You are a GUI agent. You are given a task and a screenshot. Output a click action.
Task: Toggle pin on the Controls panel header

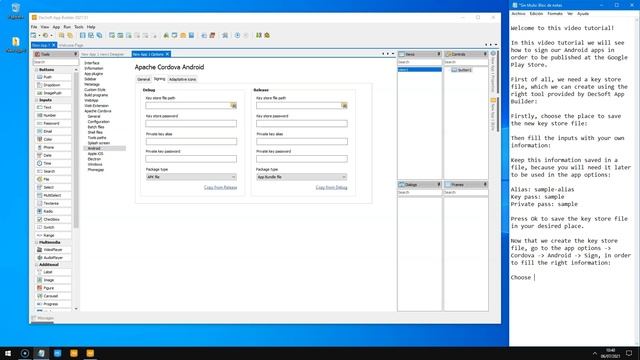pyautogui.click(x=485, y=54)
